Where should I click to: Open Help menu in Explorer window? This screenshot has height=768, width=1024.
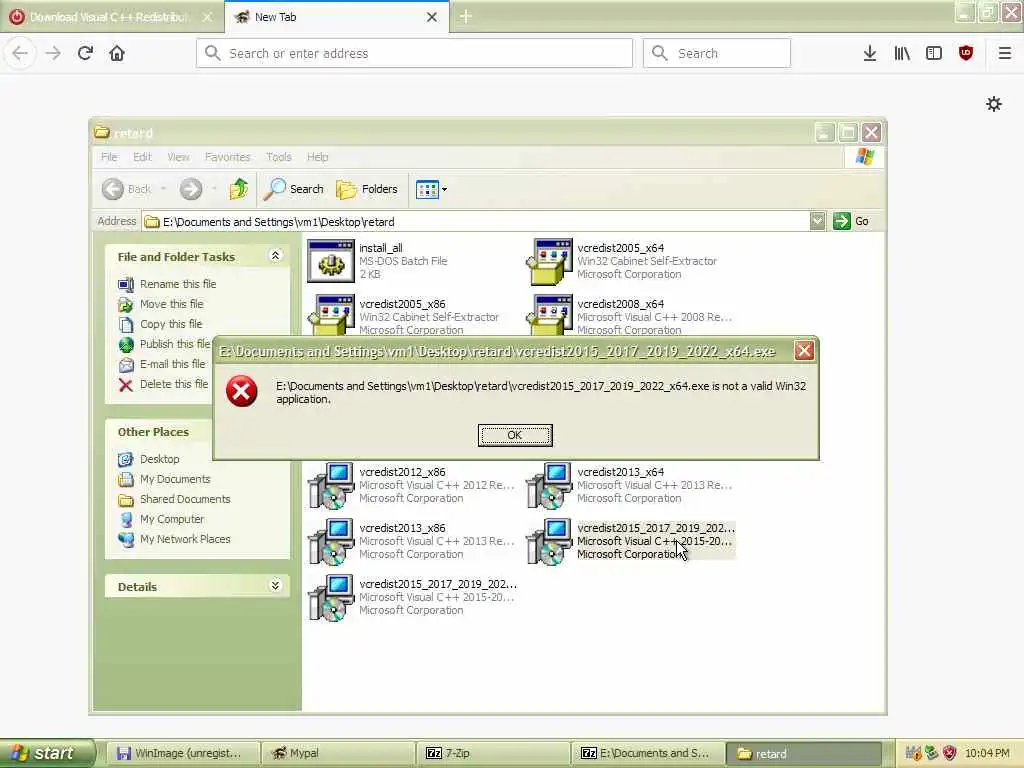click(317, 157)
